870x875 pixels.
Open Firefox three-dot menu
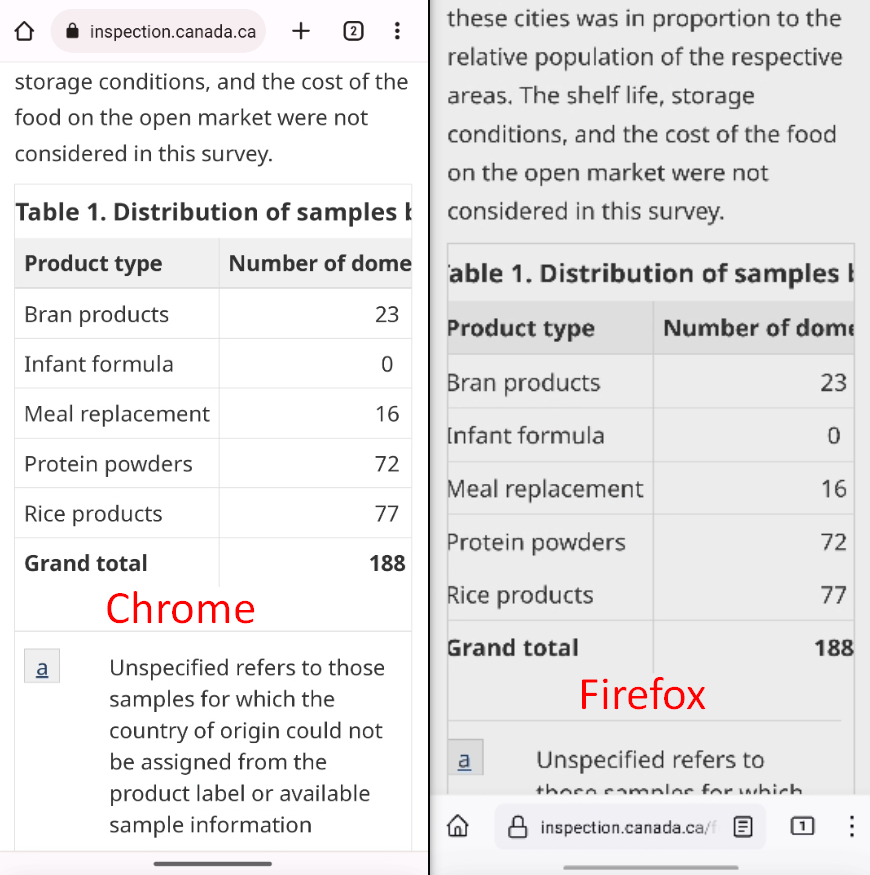(852, 826)
